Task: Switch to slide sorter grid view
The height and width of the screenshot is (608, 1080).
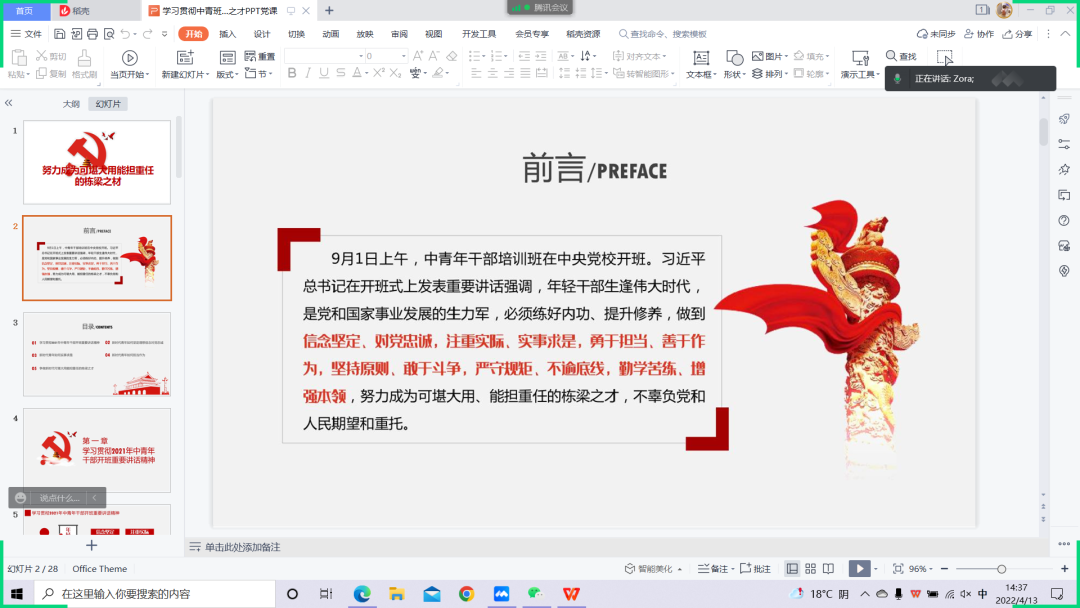Action: click(809, 568)
